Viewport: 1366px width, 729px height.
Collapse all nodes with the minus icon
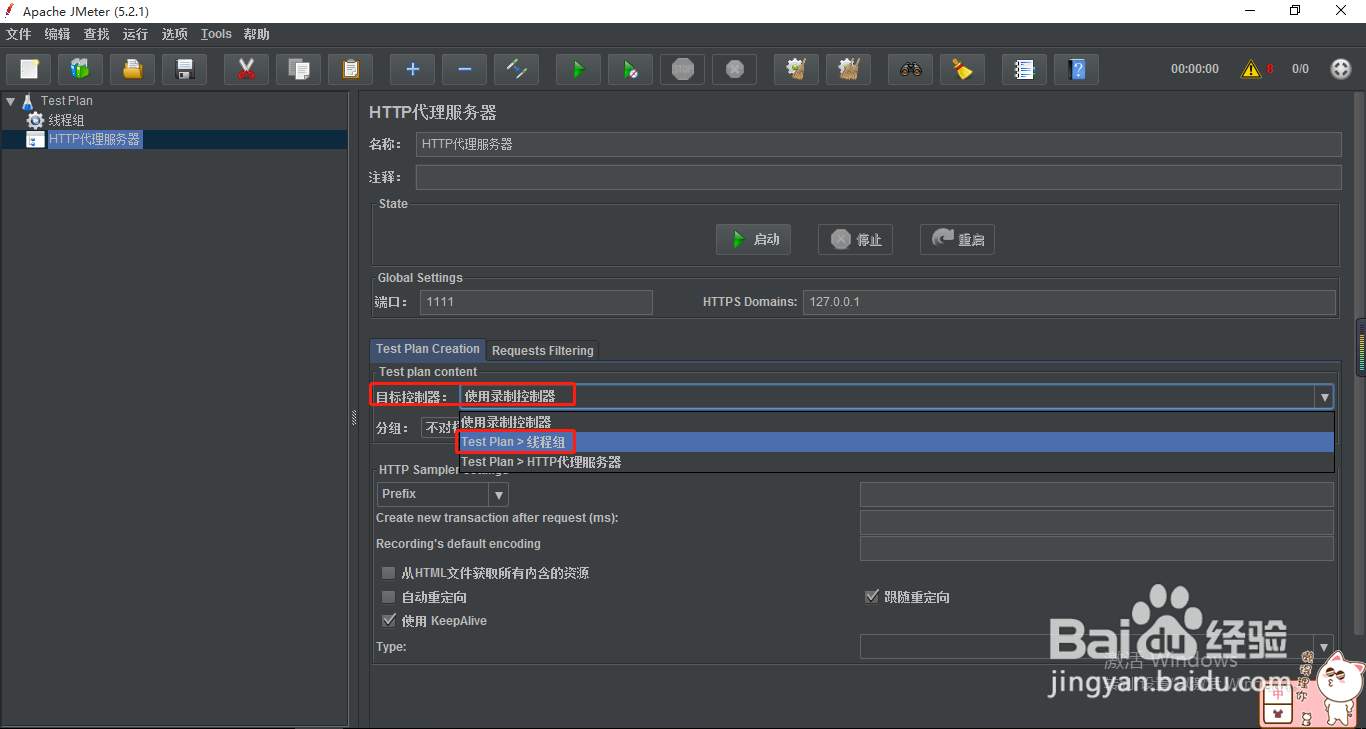[465, 69]
